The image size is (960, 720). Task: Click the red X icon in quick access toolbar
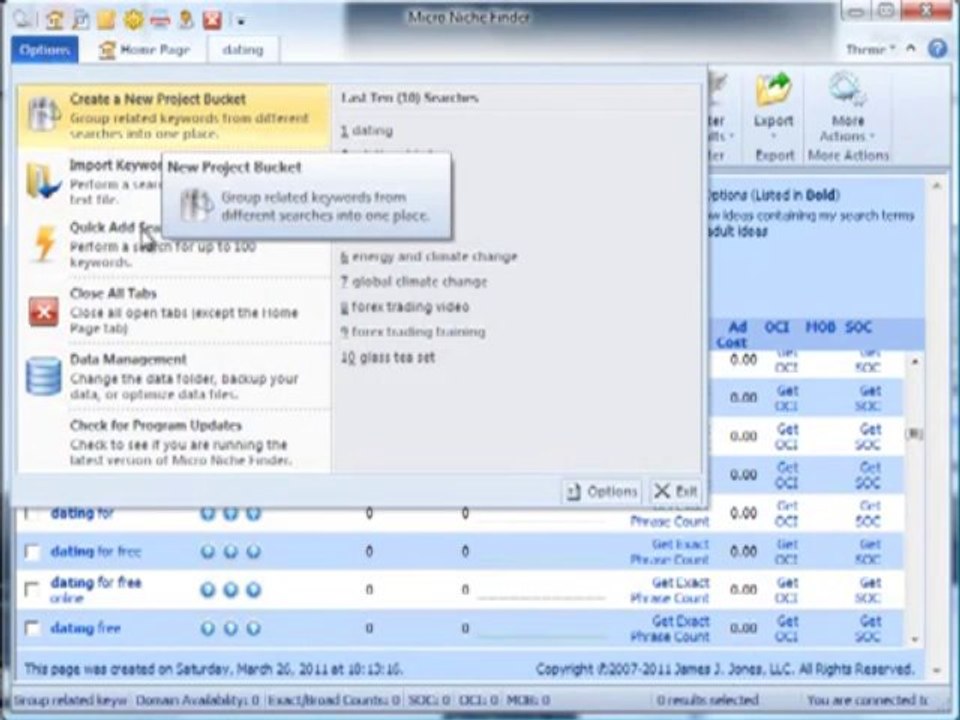[x=212, y=20]
